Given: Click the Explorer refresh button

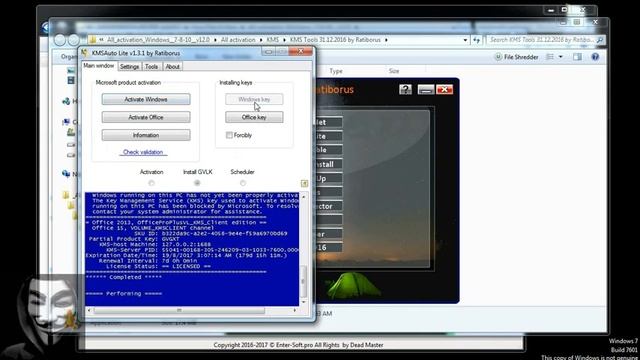Looking at the screenshot, I should tap(476, 40).
